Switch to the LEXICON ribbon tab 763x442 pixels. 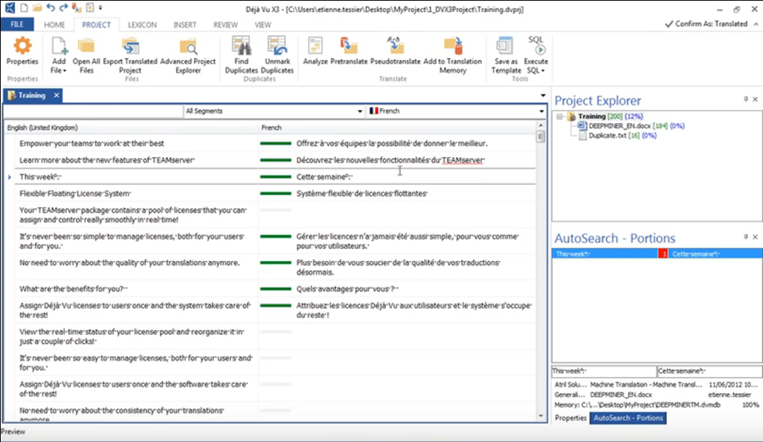[x=142, y=25]
